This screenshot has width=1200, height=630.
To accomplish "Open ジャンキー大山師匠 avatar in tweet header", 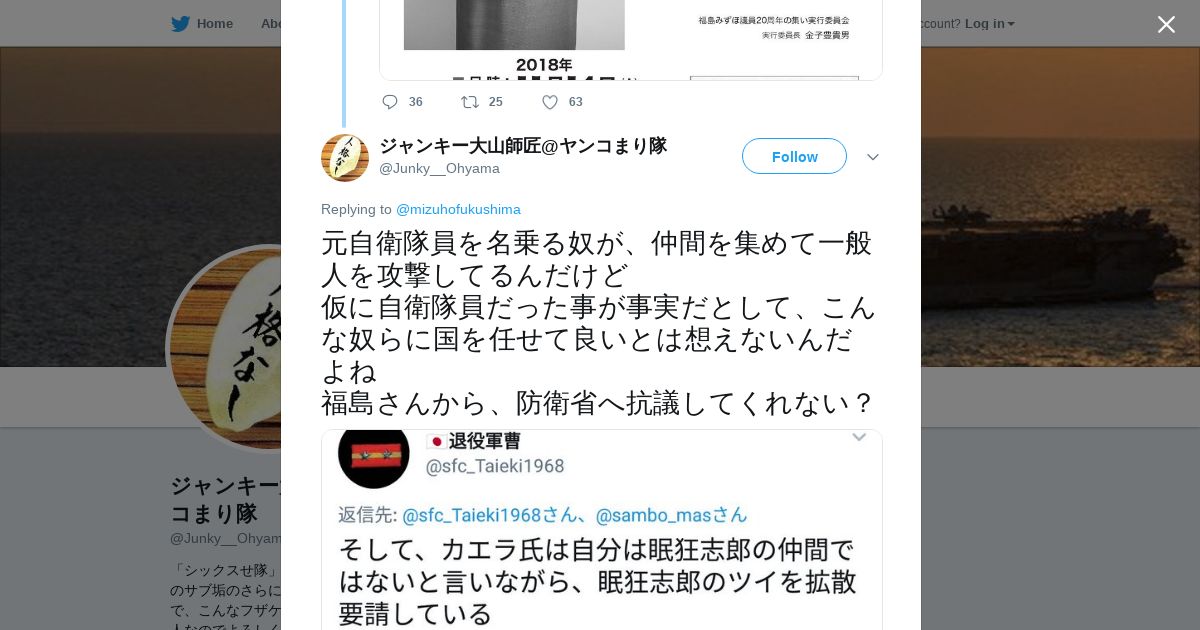I will coord(345,157).
